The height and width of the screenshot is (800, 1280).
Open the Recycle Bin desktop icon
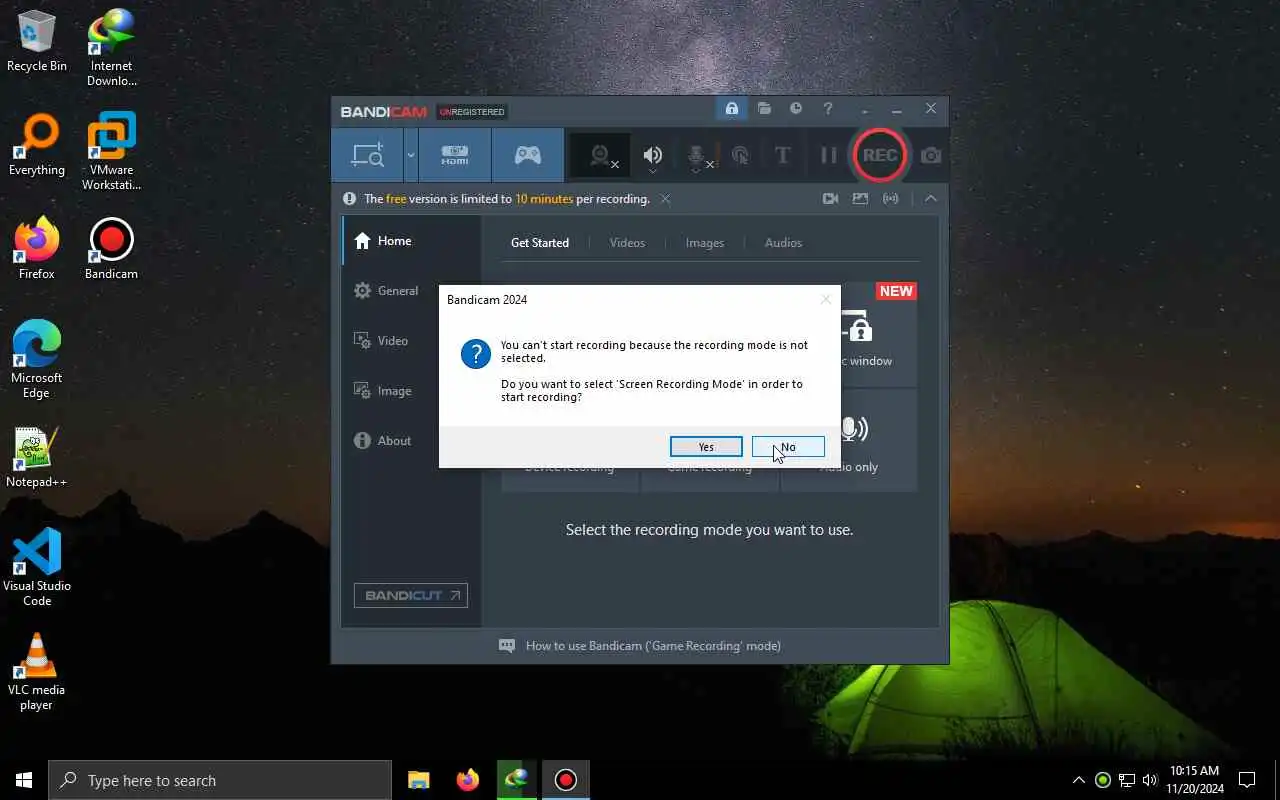point(37,41)
